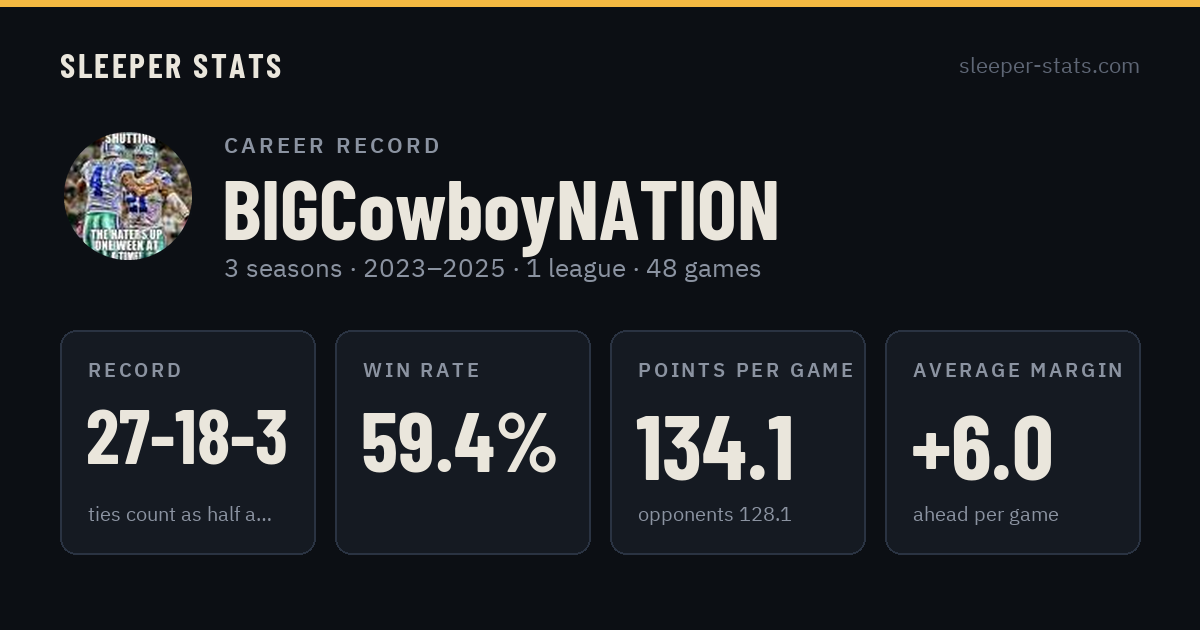1200x630 pixels.
Task: Click the POINTS PER GAME label
Action: (746, 370)
